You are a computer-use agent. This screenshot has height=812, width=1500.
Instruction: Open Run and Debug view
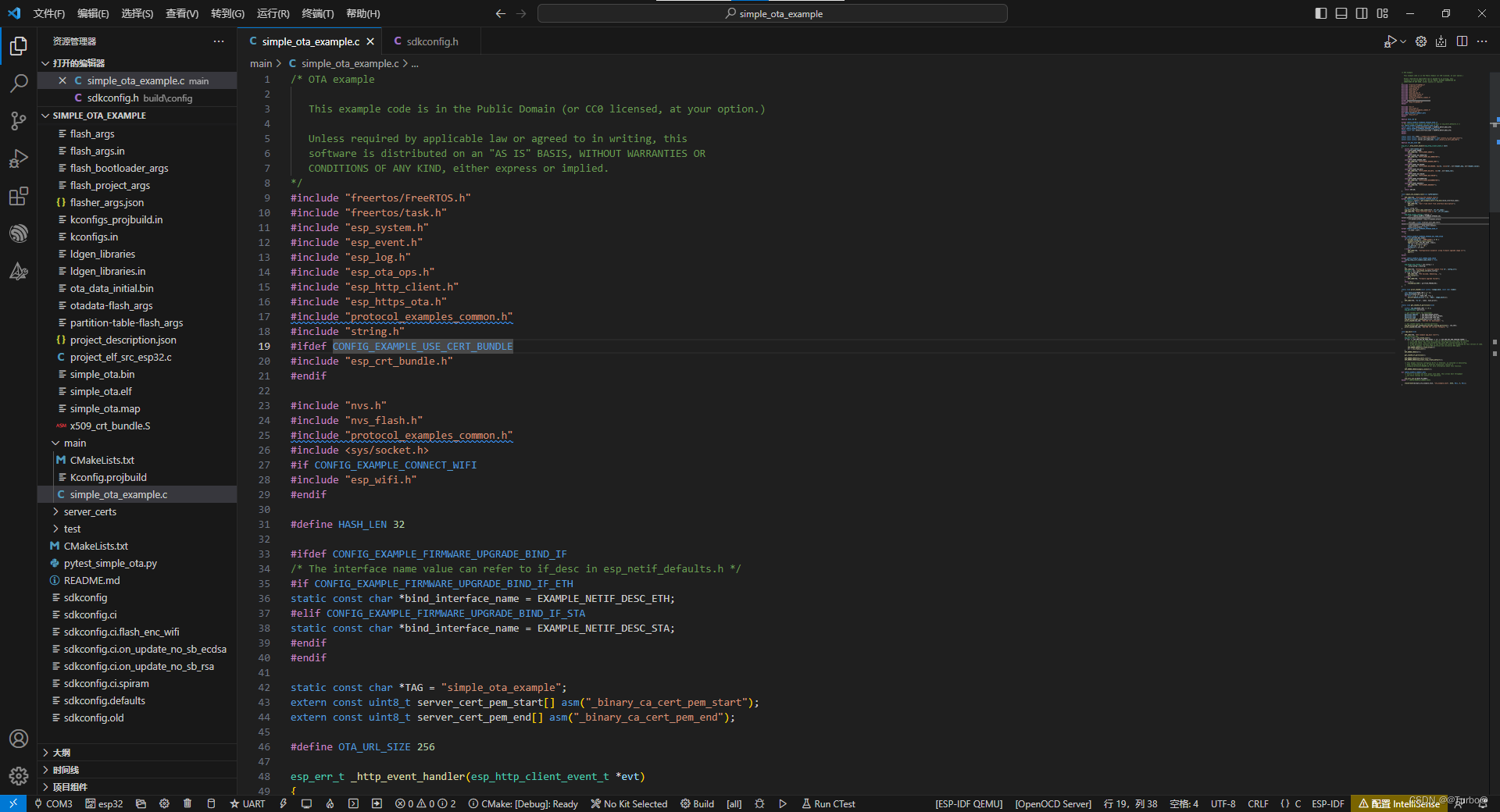coord(19,158)
